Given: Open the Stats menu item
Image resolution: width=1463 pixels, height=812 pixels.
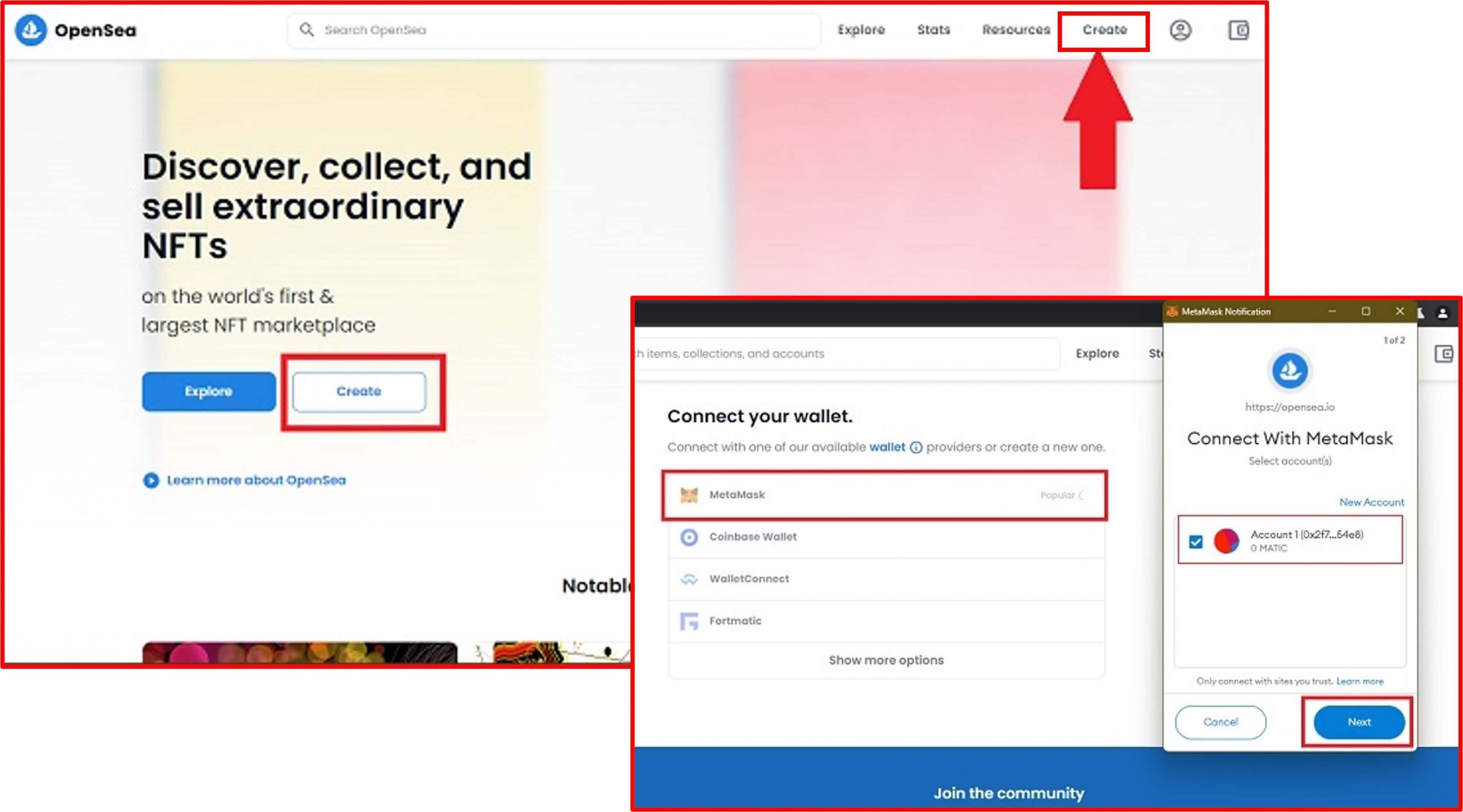Looking at the screenshot, I should pos(933,30).
